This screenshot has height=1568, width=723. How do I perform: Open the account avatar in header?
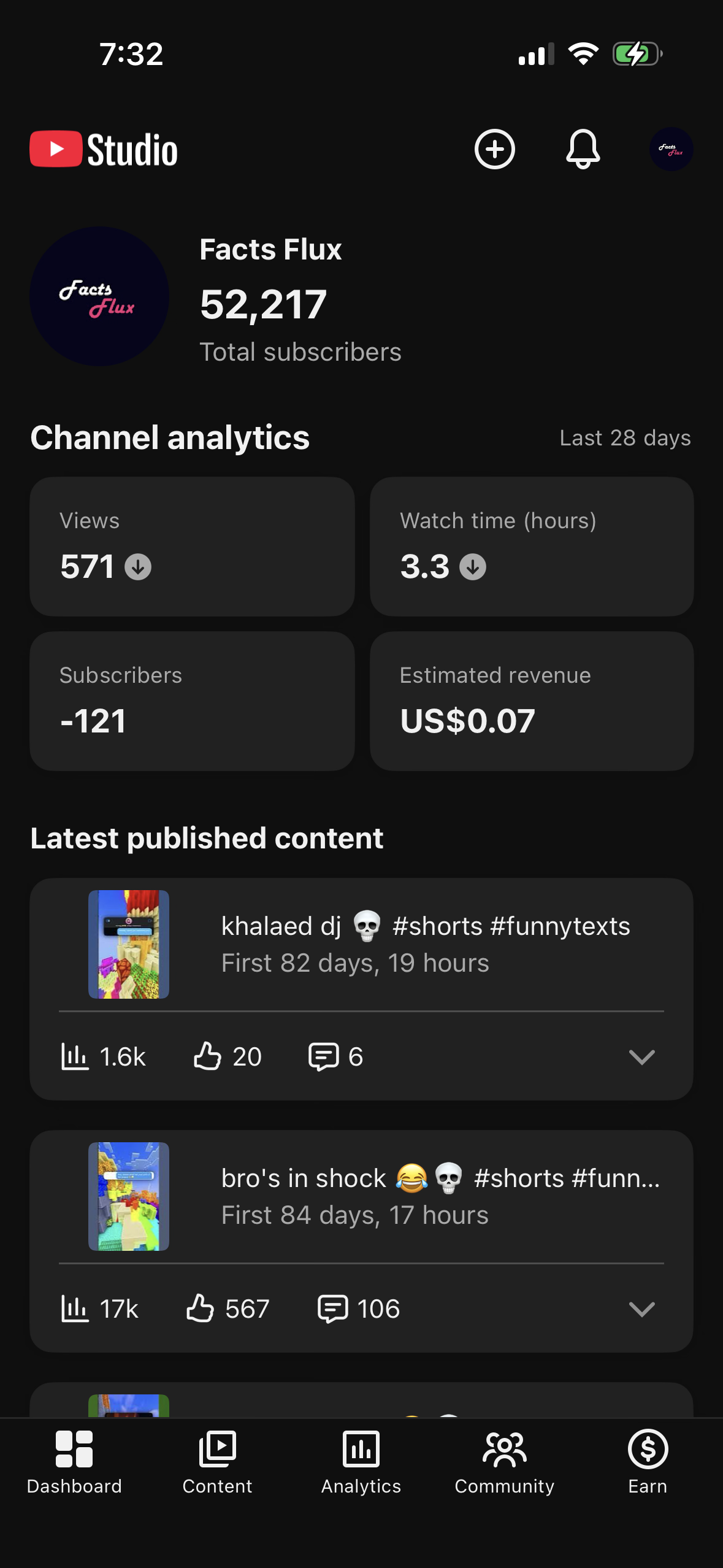tap(671, 149)
